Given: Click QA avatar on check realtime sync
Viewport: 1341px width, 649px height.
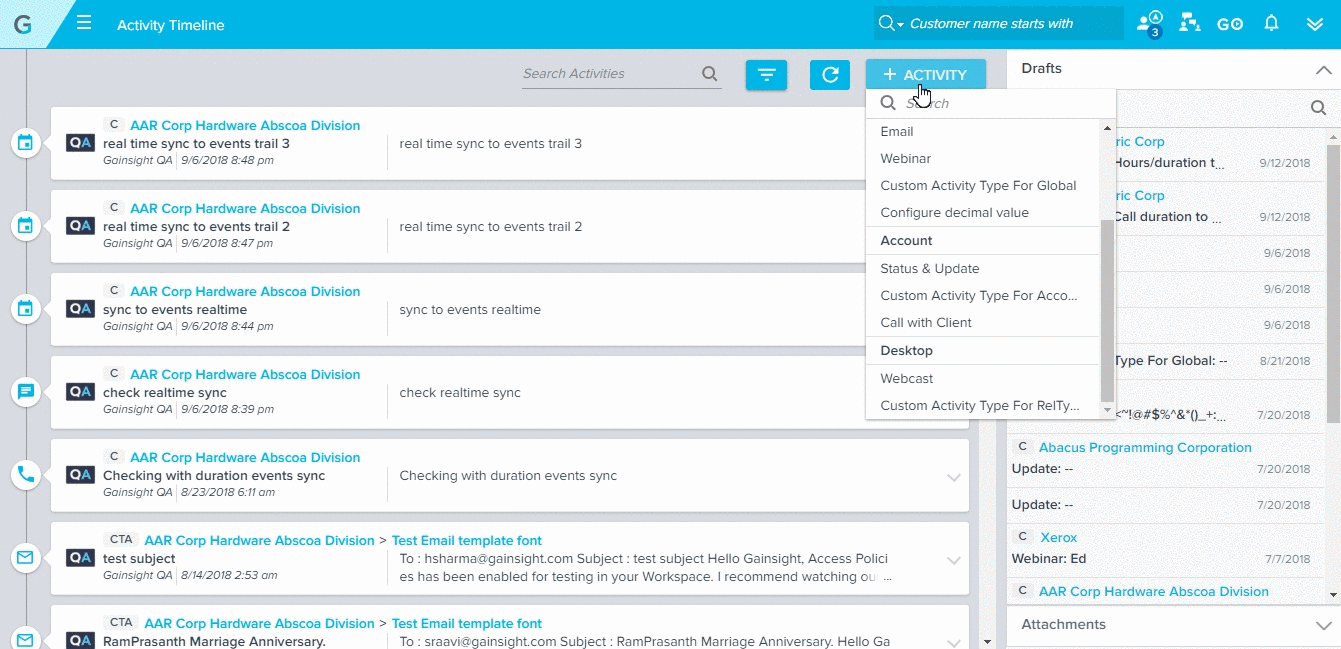Looking at the screenshot, I should [x=81, y=392].
